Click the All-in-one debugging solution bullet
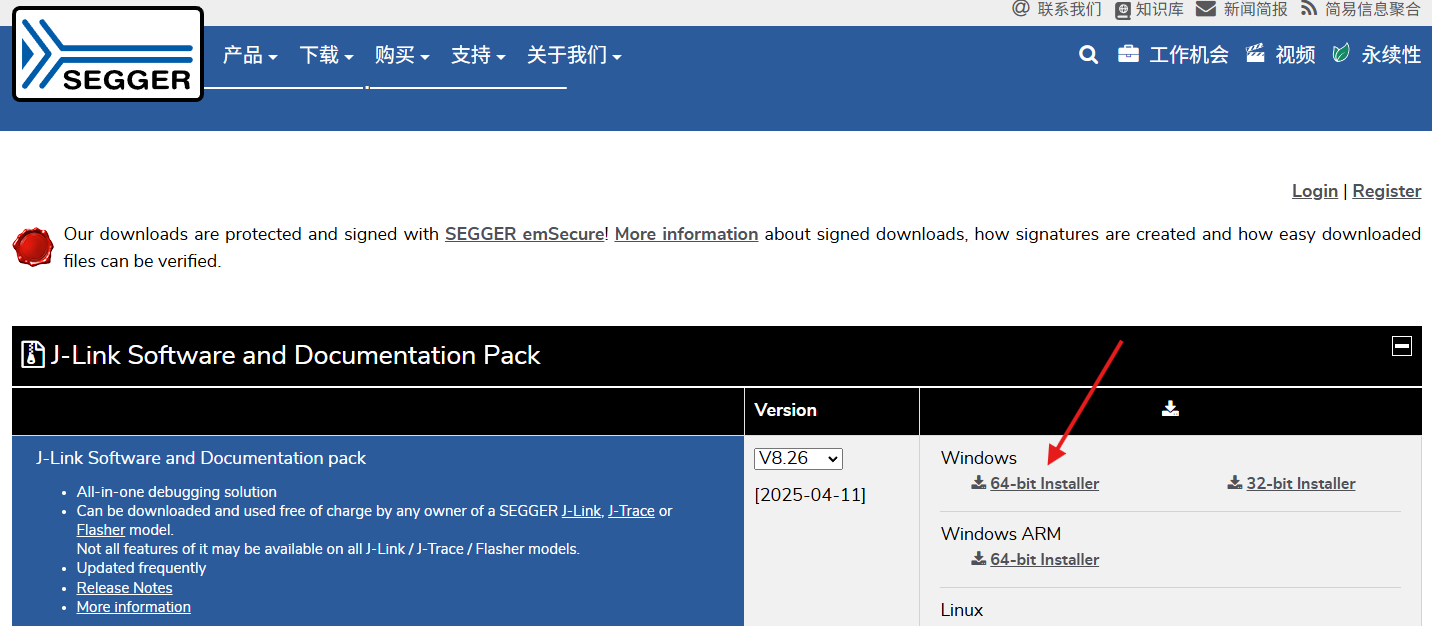The image size is (1432, 626). coord(177,492)
